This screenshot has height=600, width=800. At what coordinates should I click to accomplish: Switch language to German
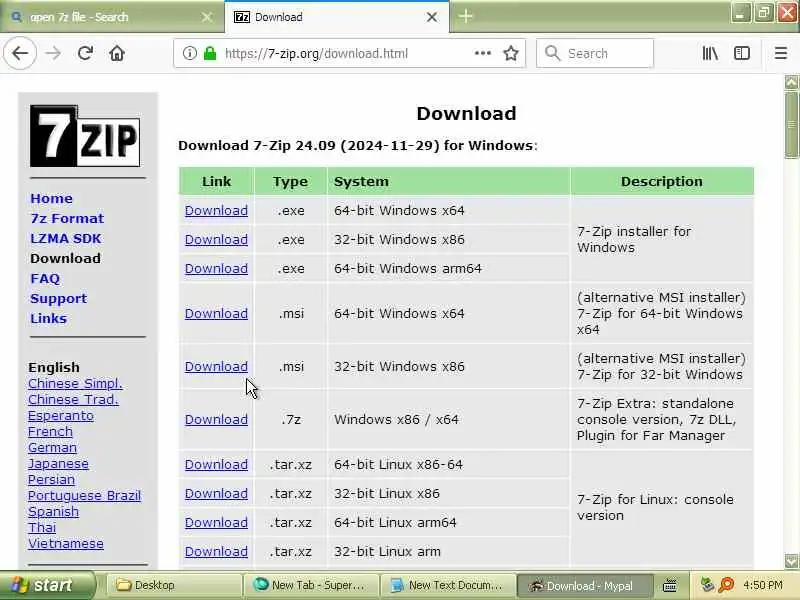(52, 447)
